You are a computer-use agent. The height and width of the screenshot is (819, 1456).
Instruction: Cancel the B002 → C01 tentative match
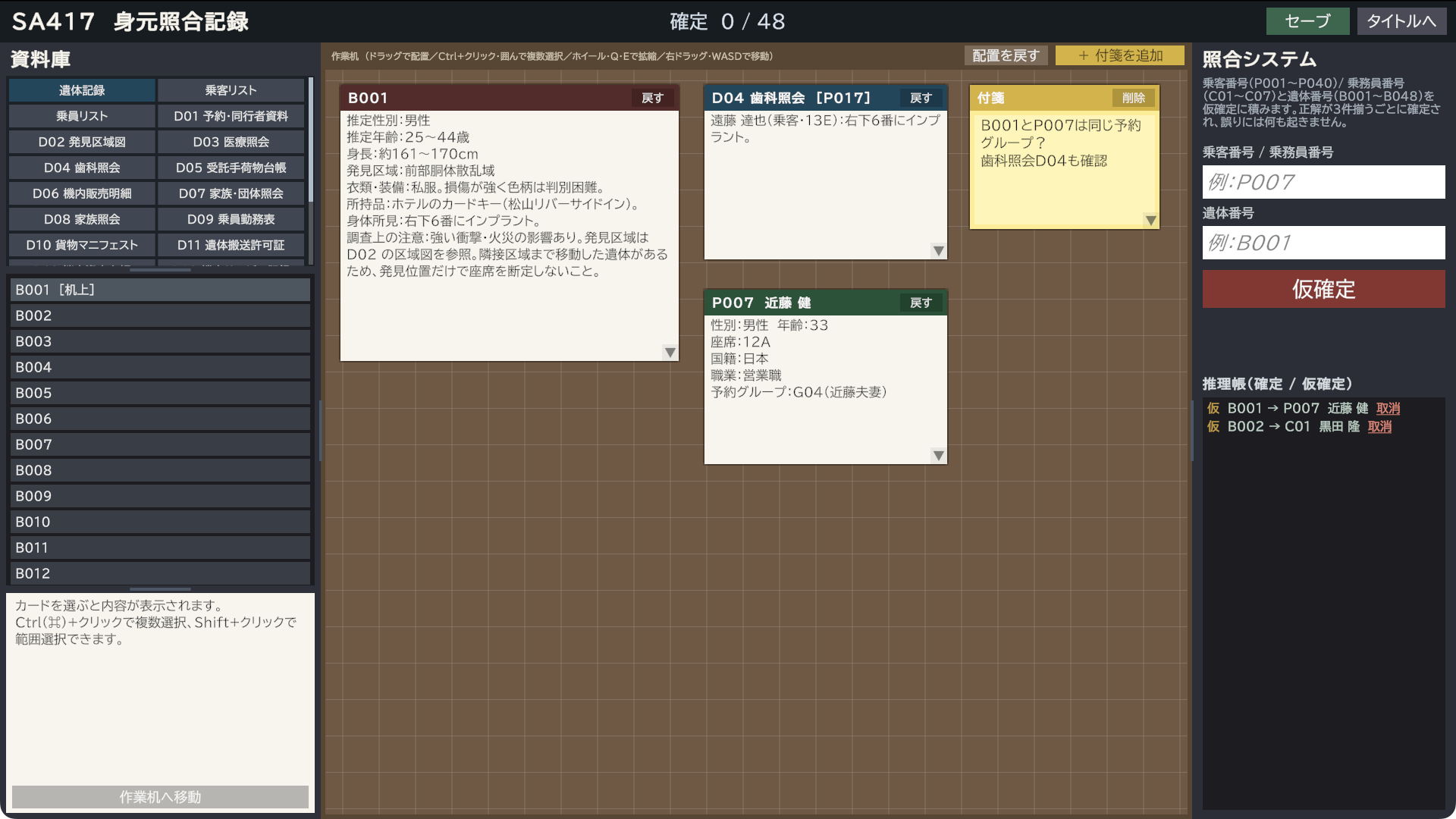pyautogui.click(x=1379, y=427)
